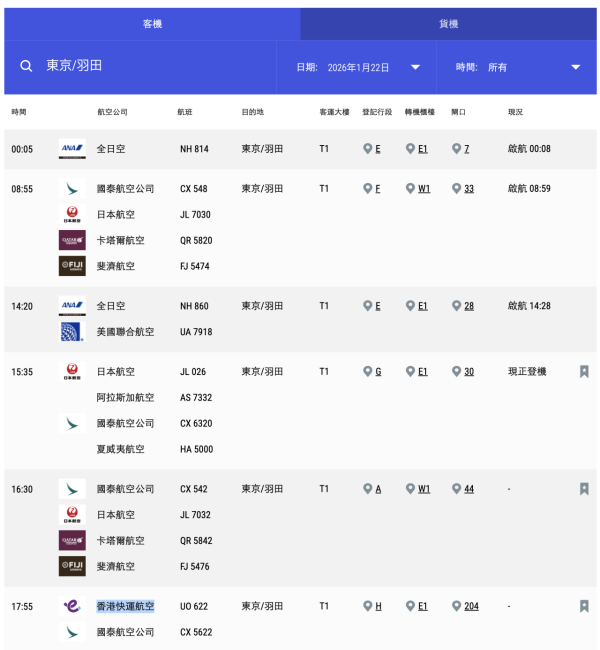Click the 夏威夷航空 airline name
Viewport: 600px width, 650px height.
click(120, 449)
